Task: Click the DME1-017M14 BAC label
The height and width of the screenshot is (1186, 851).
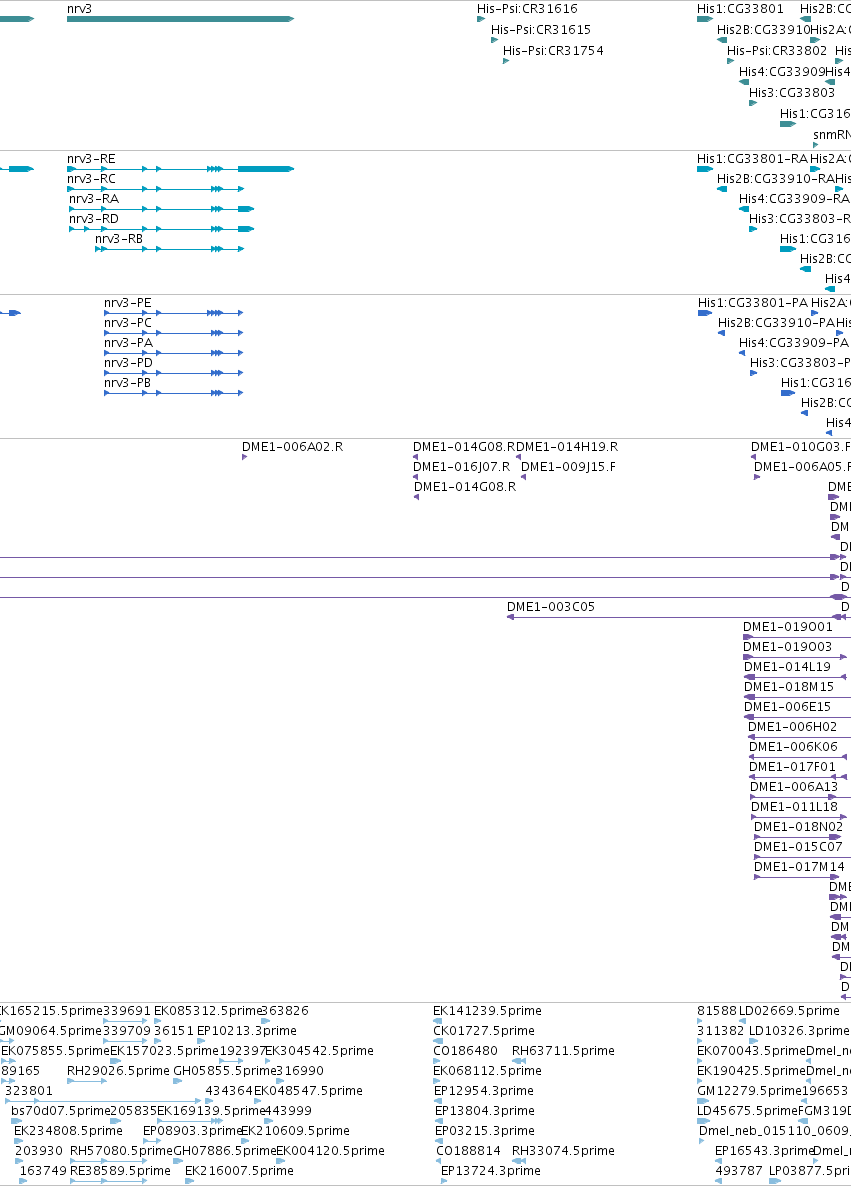Action: coord(800,868)
